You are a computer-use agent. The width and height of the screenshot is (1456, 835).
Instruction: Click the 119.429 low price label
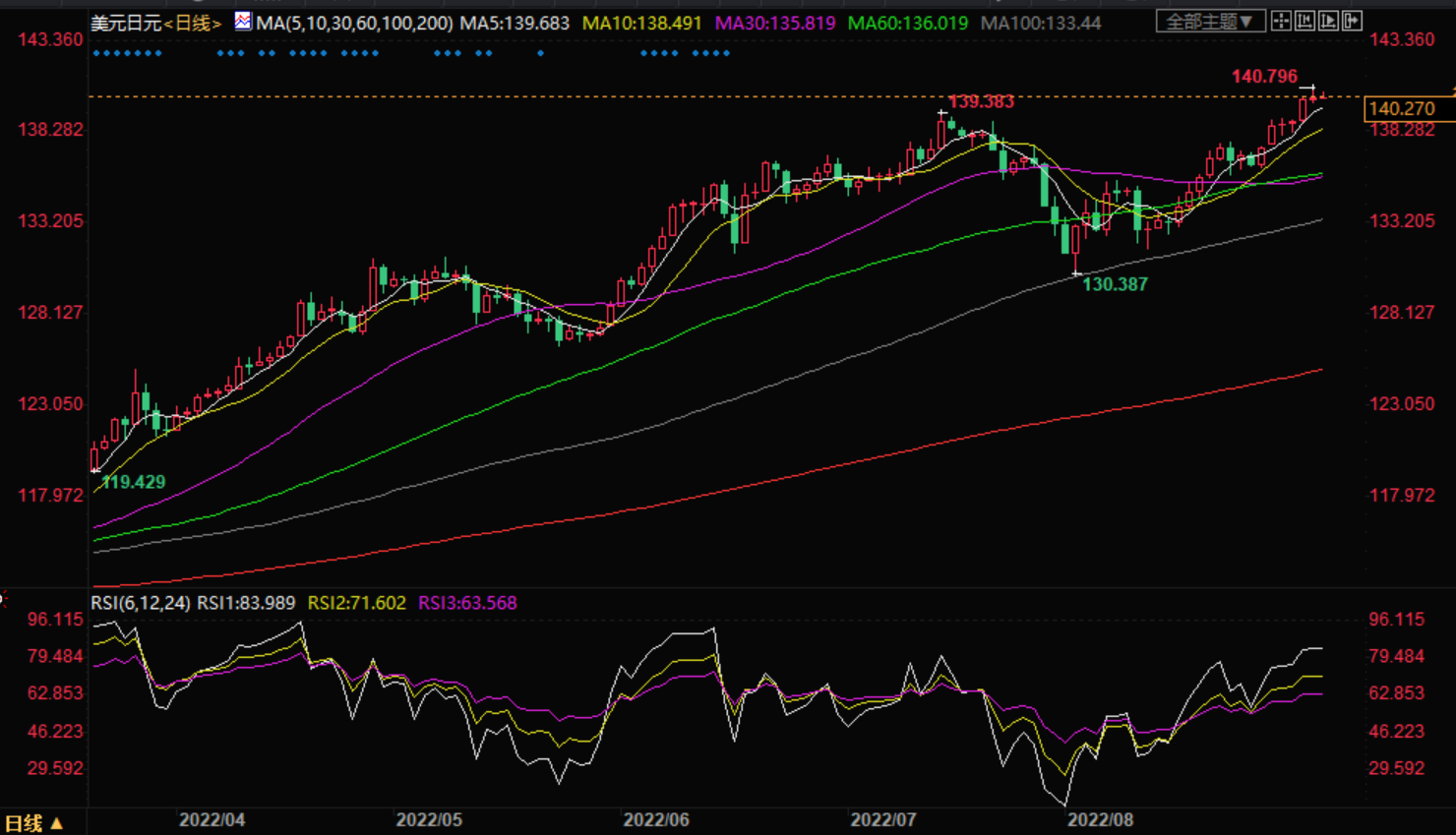tap(133, 482)
